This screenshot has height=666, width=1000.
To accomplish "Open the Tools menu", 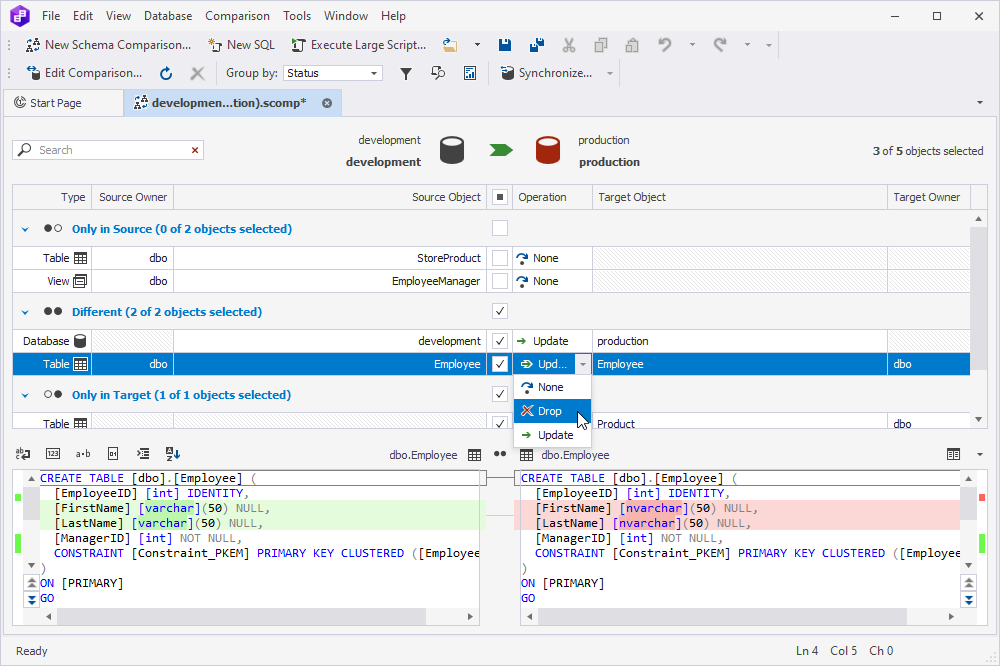I will click(x=297, y=16).
